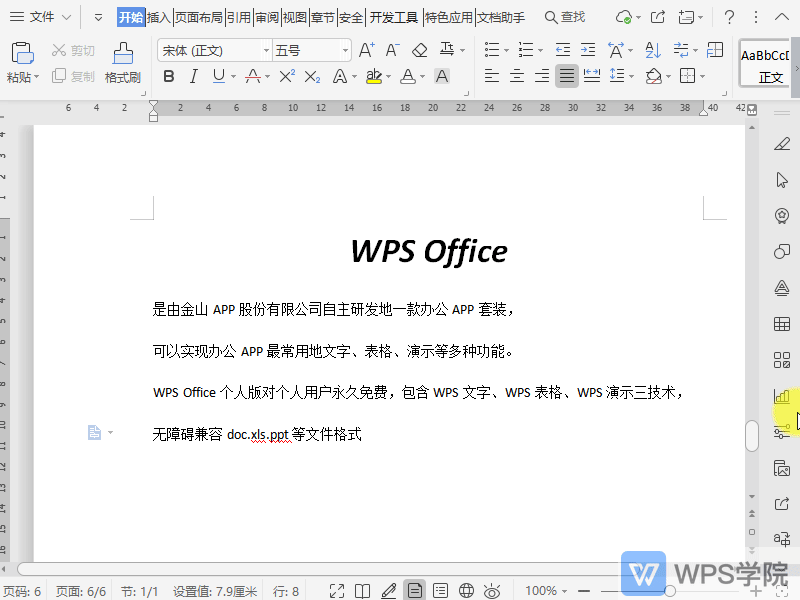Decrease font size with A- icon
The width and height of the screenshot is (800, 600).
pos(392,50)
